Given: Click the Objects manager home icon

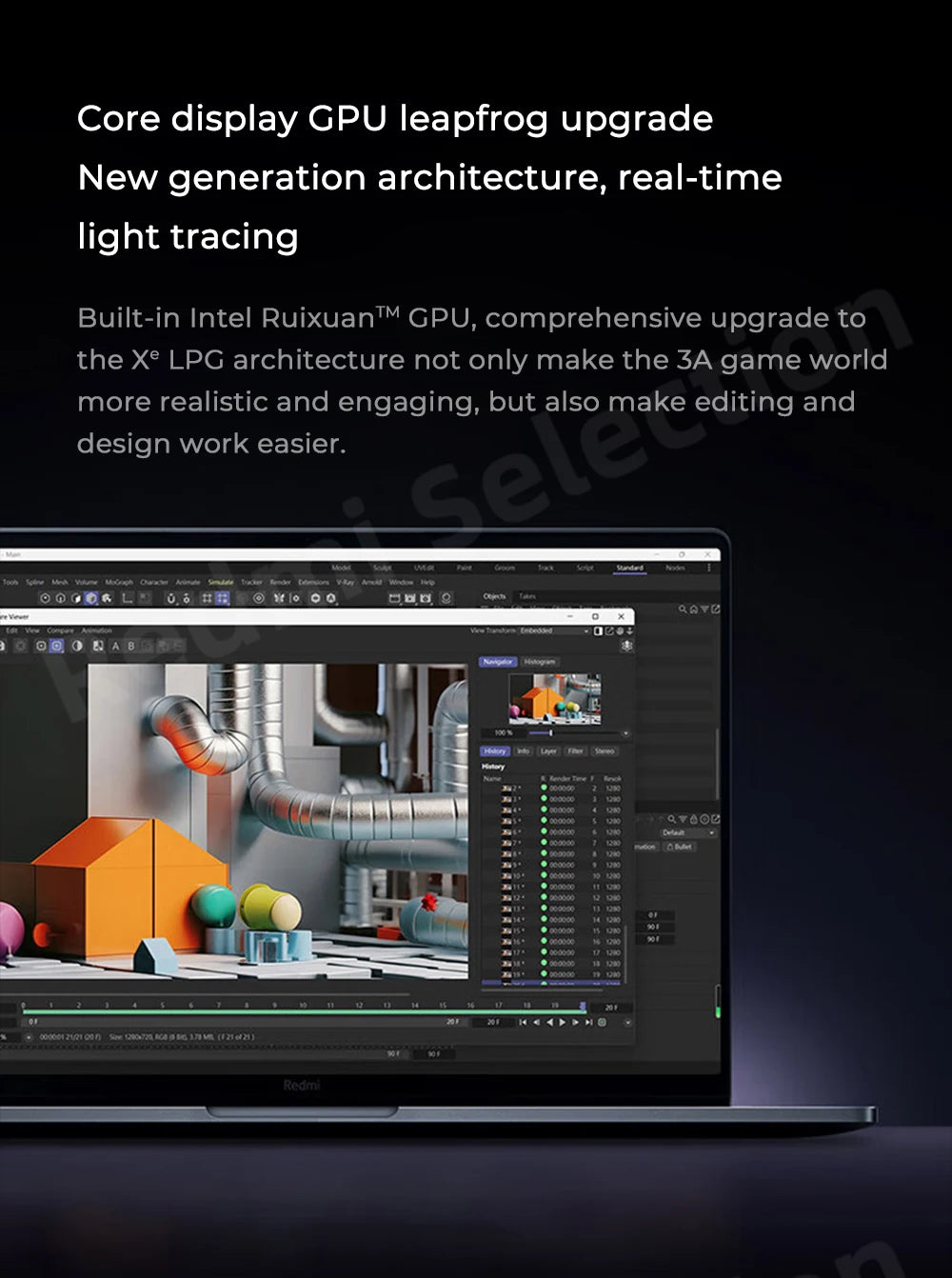Looking at the screenshot, I should click(x=693, y=609).
